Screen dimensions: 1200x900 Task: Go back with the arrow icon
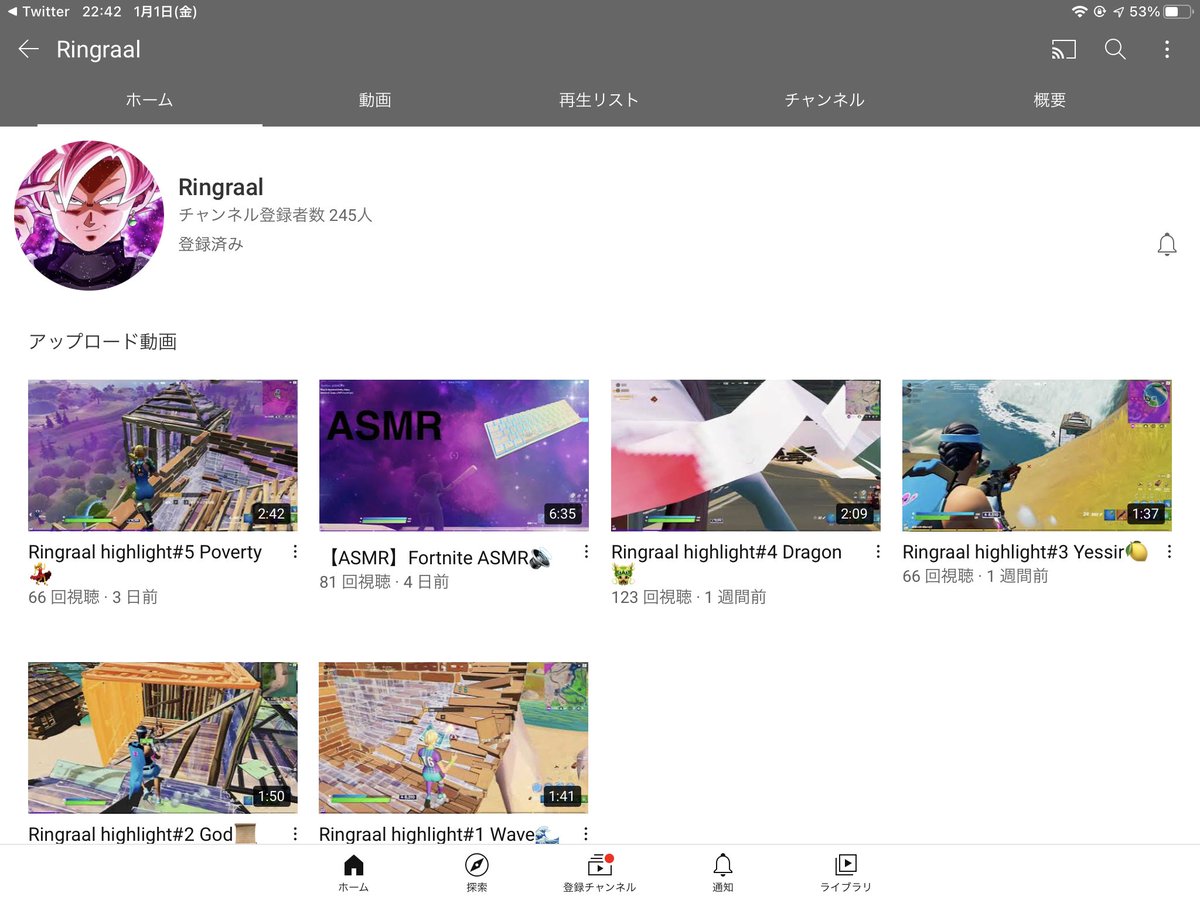[x=28, y=49]
